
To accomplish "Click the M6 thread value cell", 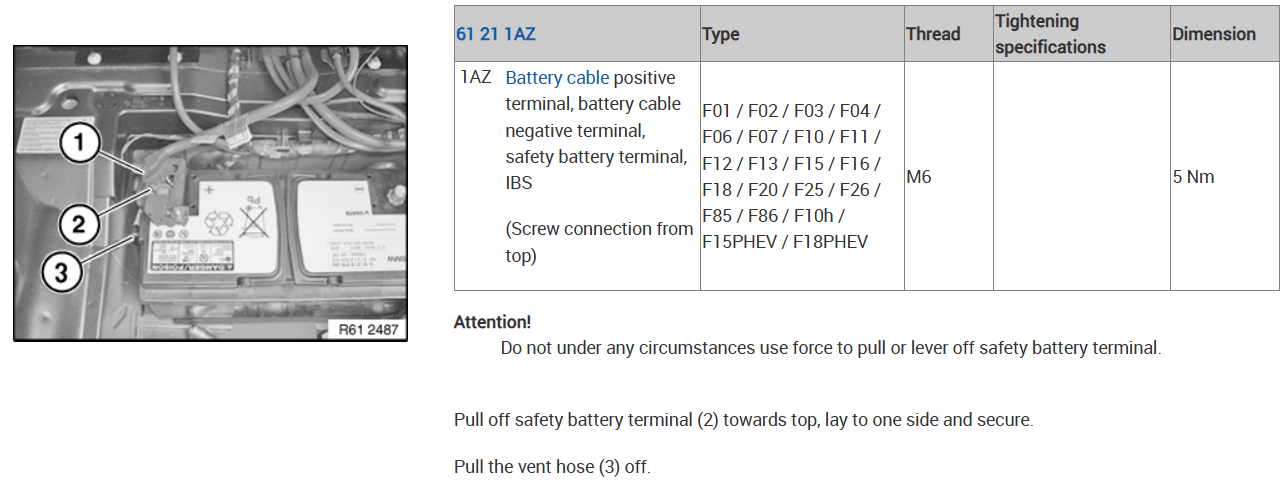I will (x=920, y=177).
